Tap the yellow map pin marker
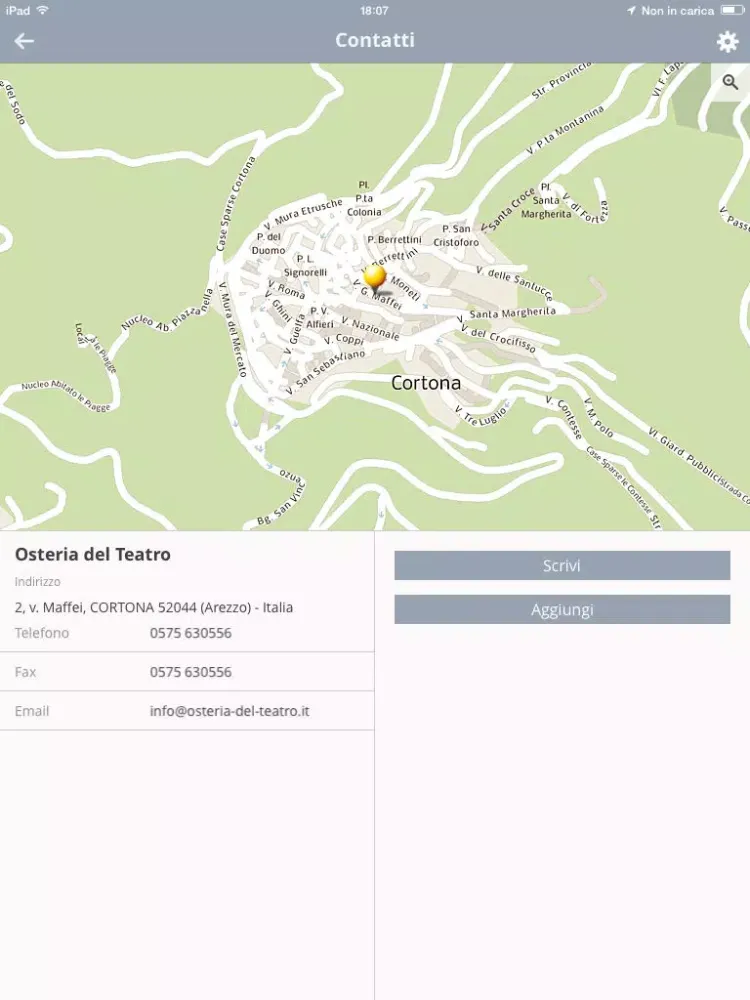The image size is (750, 1000). [x=374, y=279]
